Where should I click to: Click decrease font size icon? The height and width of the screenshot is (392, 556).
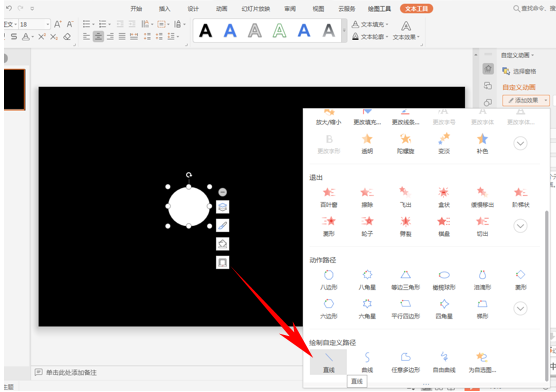70,24
